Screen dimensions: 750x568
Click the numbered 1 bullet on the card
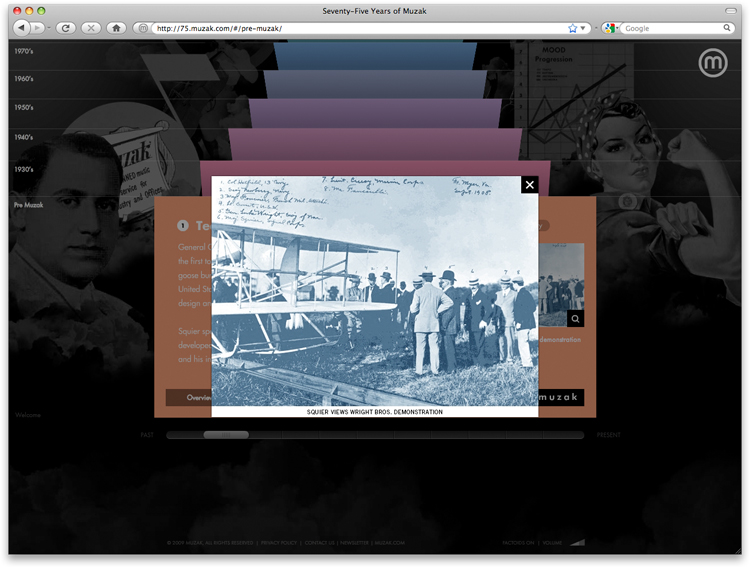click(183, 225)
